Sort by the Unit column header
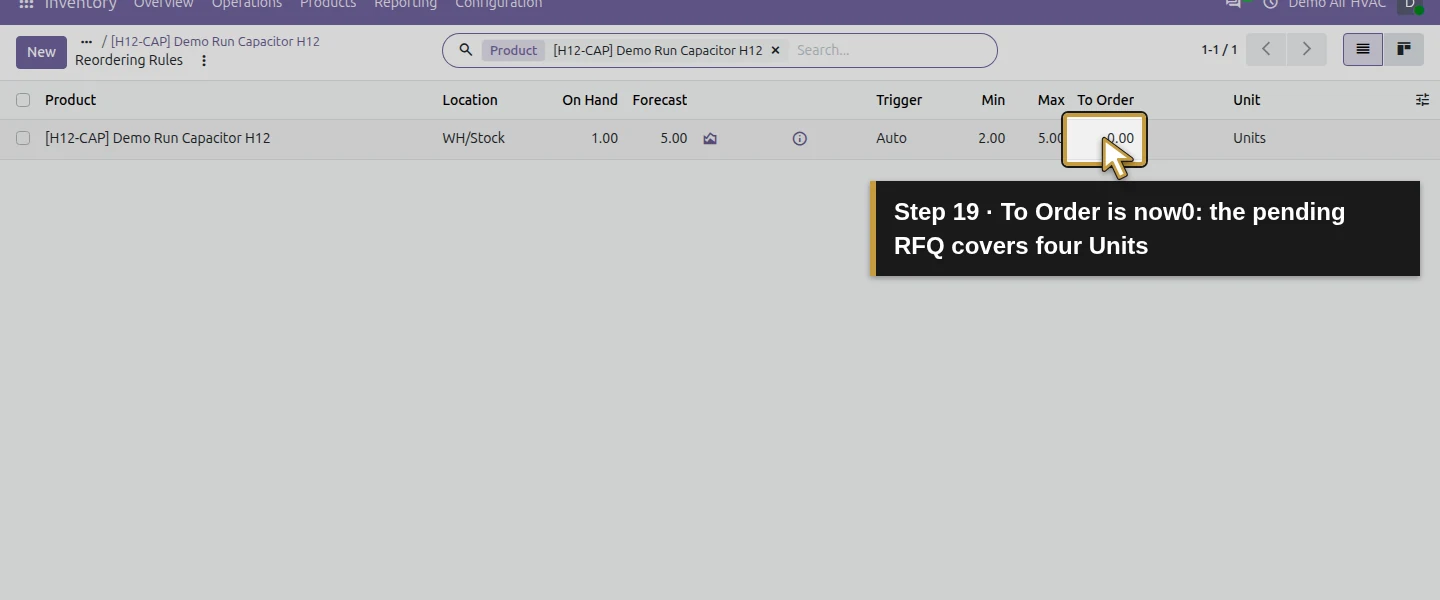 coord(1246,100)
